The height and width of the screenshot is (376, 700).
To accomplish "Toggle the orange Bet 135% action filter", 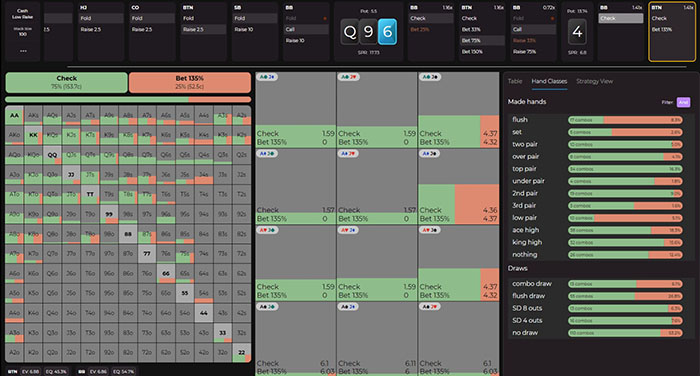I will pyautogui.click(x=190, y=82).
